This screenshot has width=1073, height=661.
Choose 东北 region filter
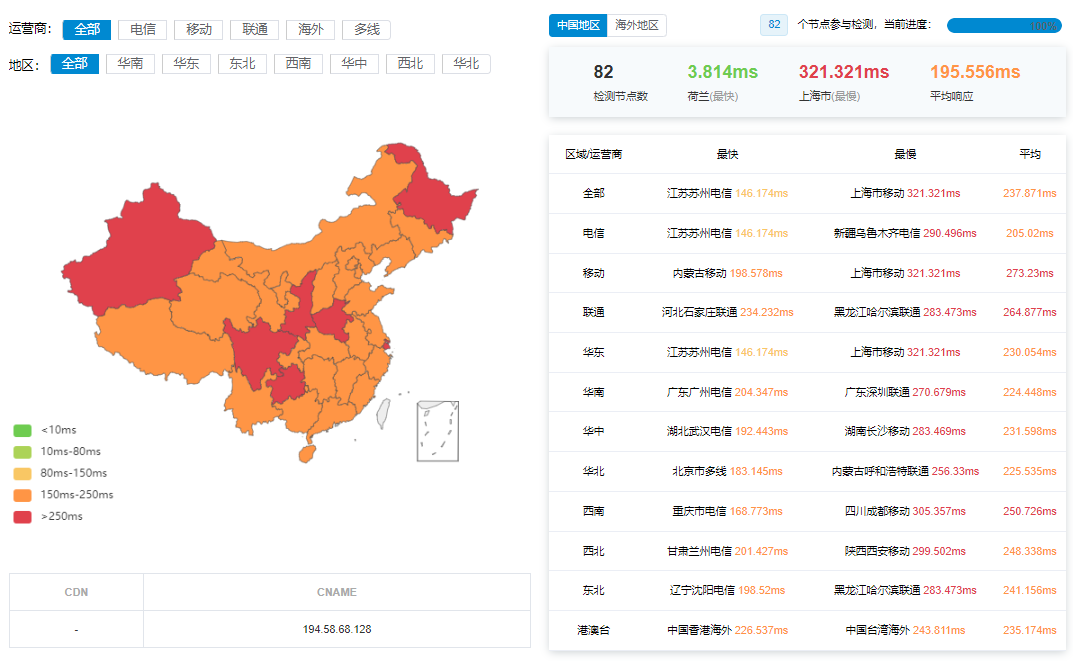click(x=242, y=64)
